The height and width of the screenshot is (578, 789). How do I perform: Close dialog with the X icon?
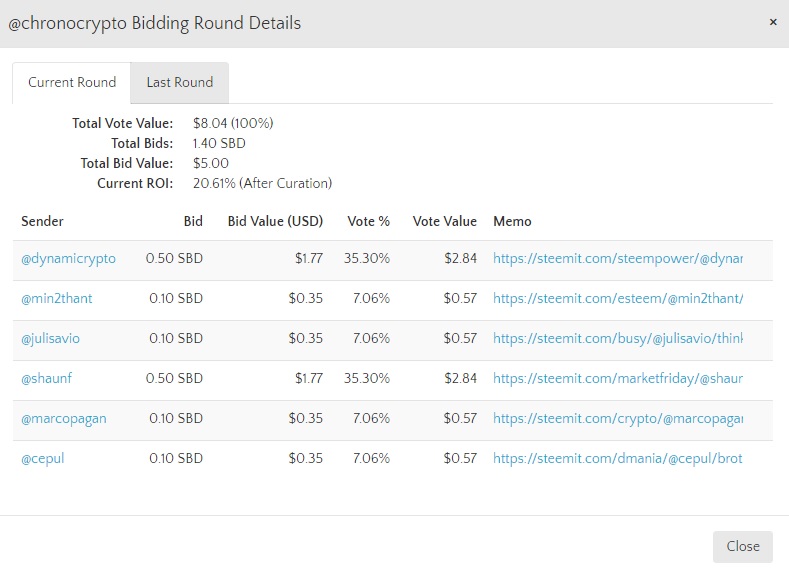pyautogui.click(x=772, y=22)
